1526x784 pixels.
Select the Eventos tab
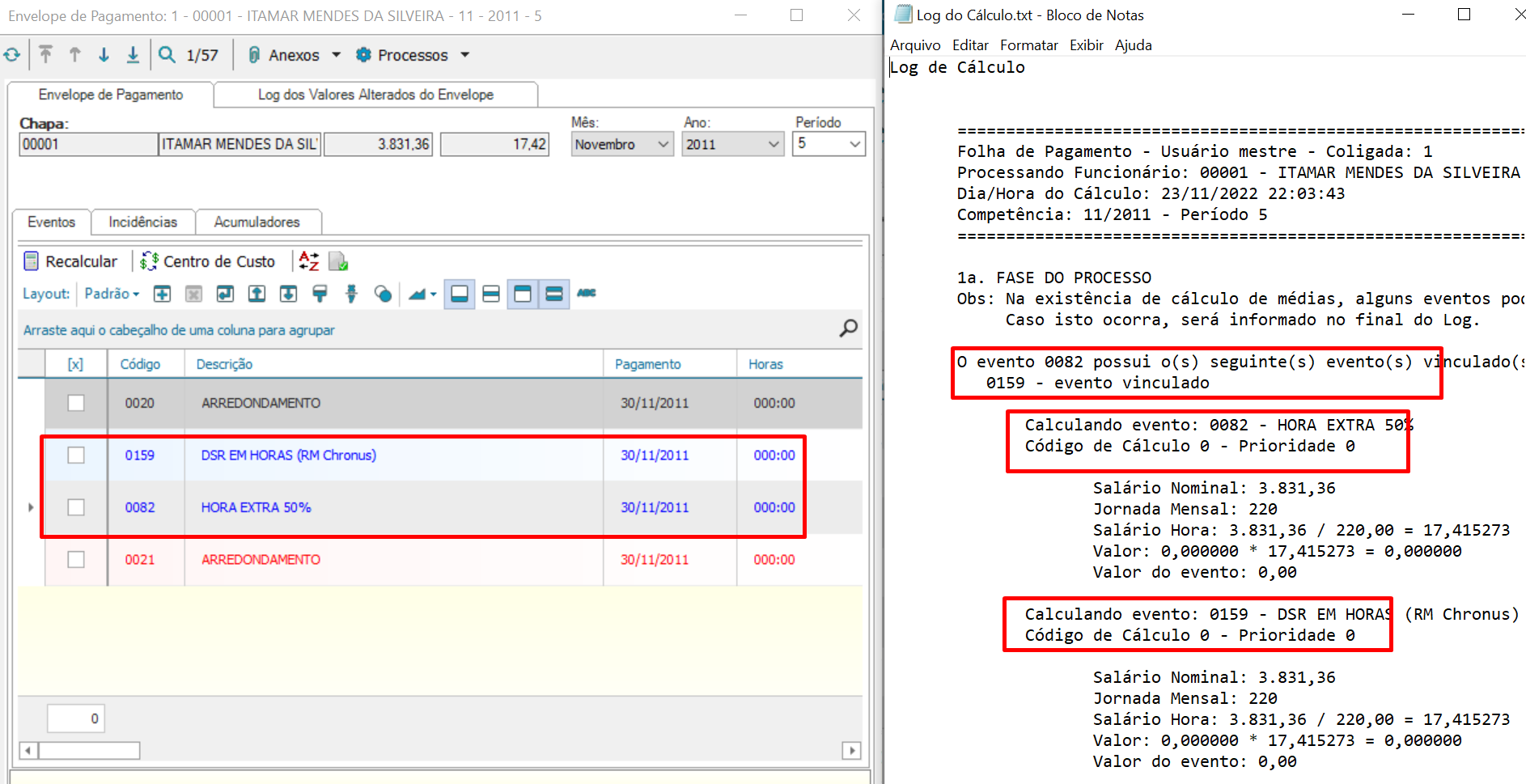click(x=51, y=222)
